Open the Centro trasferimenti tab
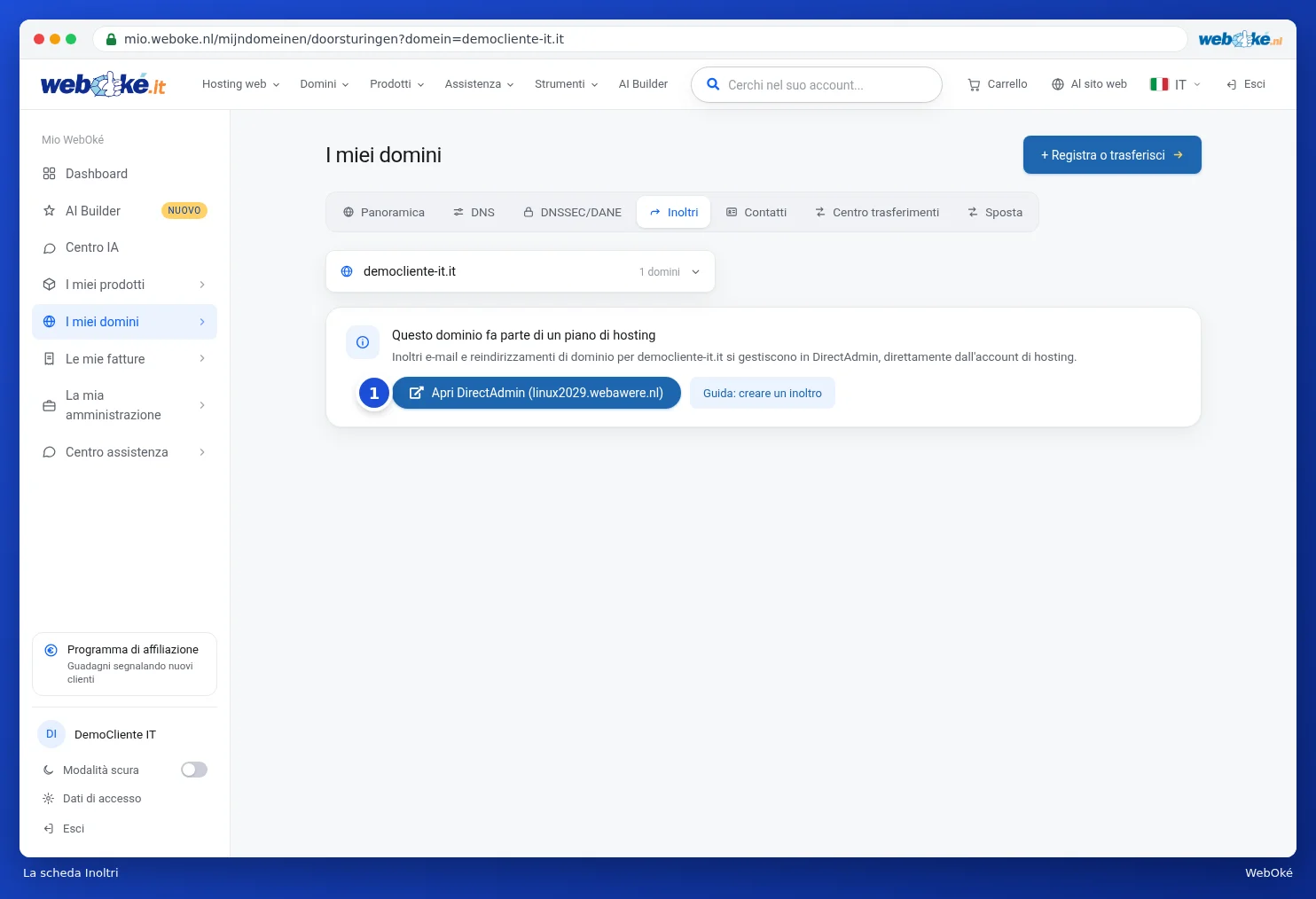This screenshot has height=899, width=1316. point(877,213)
